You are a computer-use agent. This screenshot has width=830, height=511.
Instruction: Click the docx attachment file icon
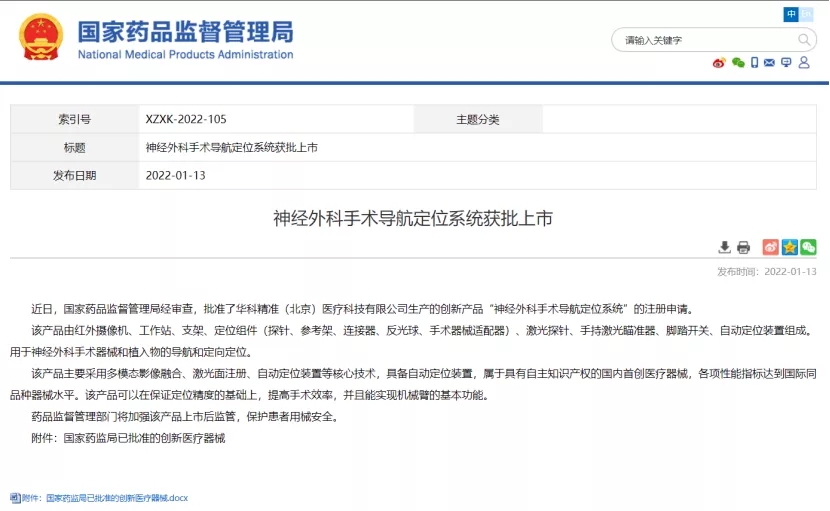coord(15,497)
